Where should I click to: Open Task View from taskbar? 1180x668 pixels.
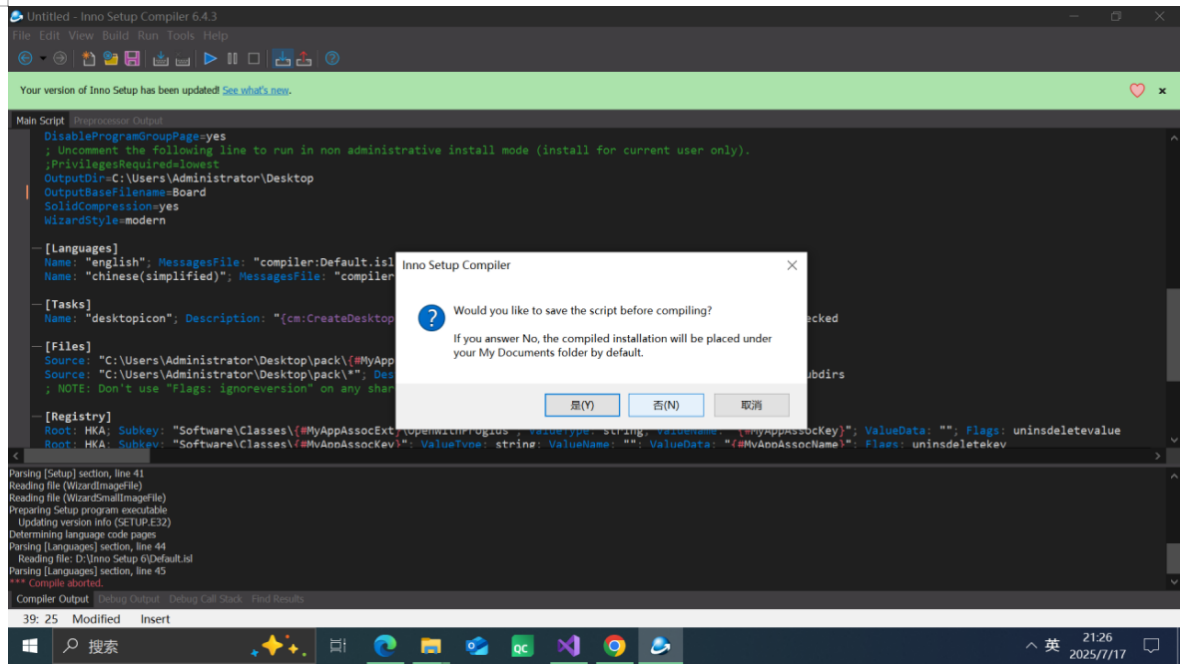click(x=338, y=645)
